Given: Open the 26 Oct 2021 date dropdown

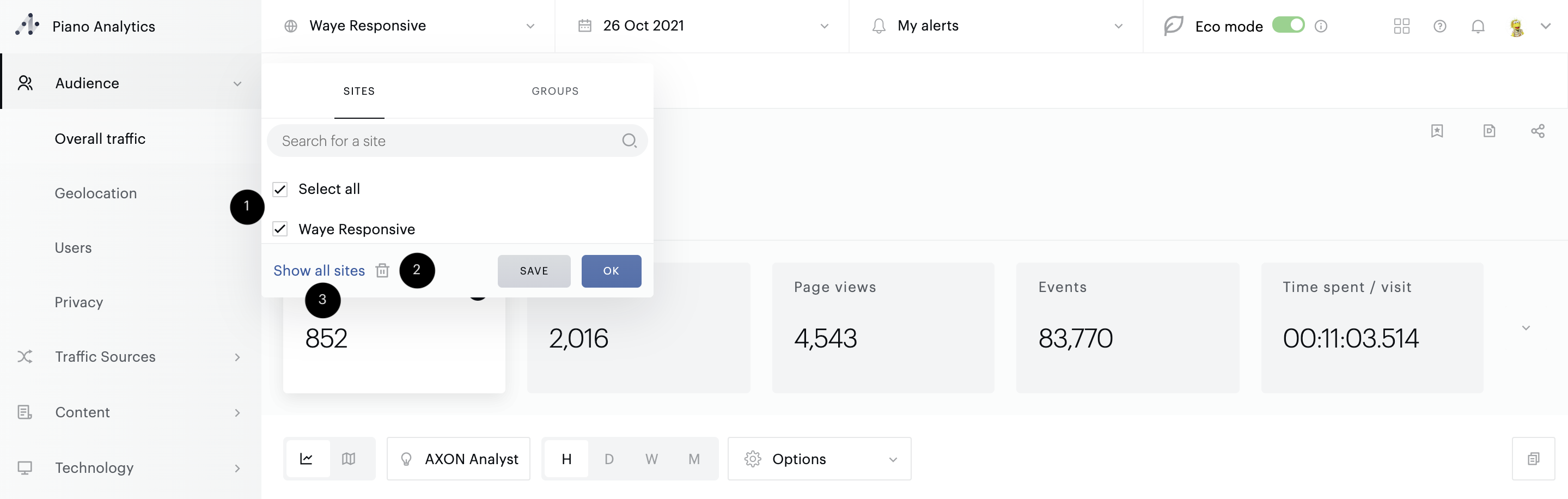Looking at the screenshot, I should click(x=702, y=26).
